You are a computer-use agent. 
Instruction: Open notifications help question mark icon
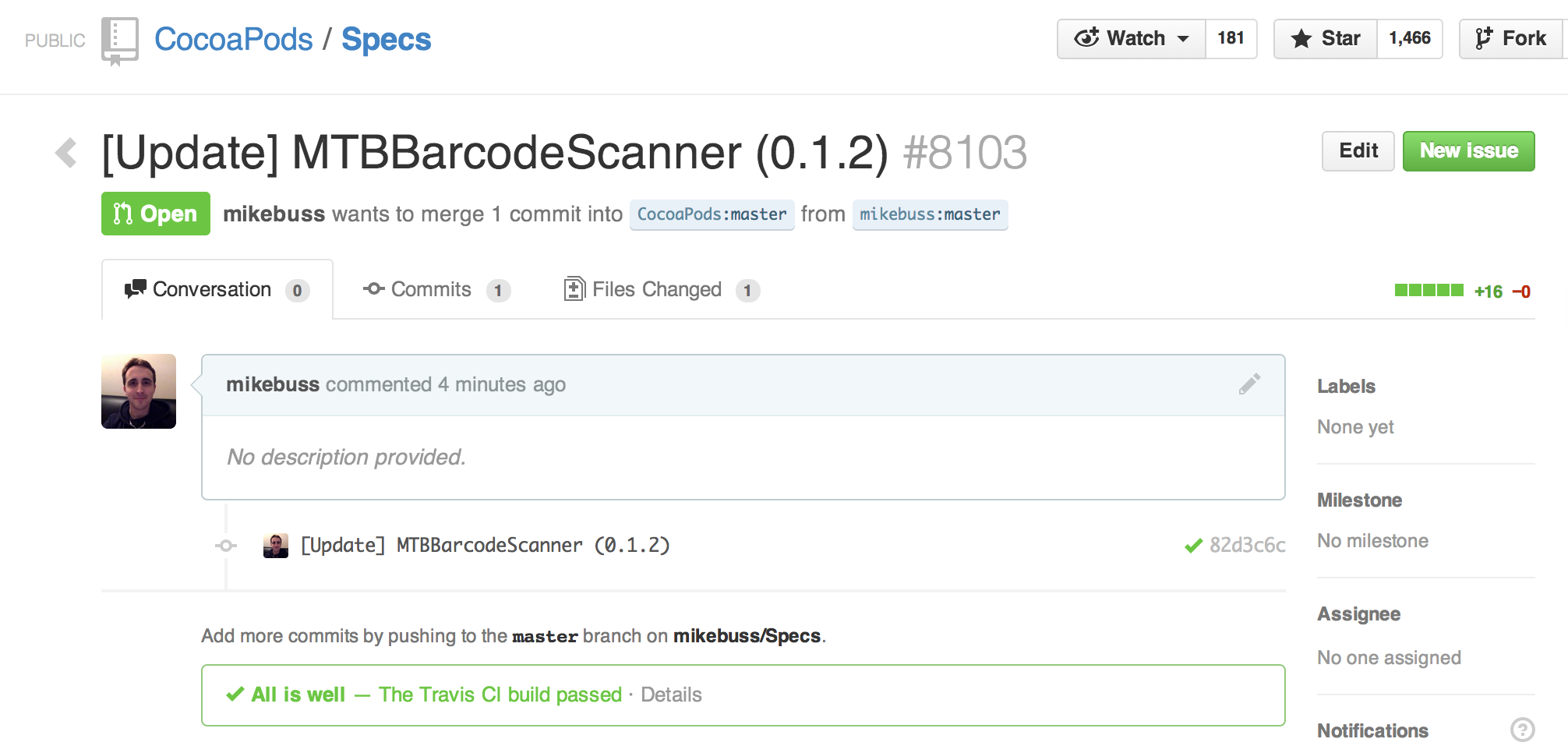tap(1522, 730)
